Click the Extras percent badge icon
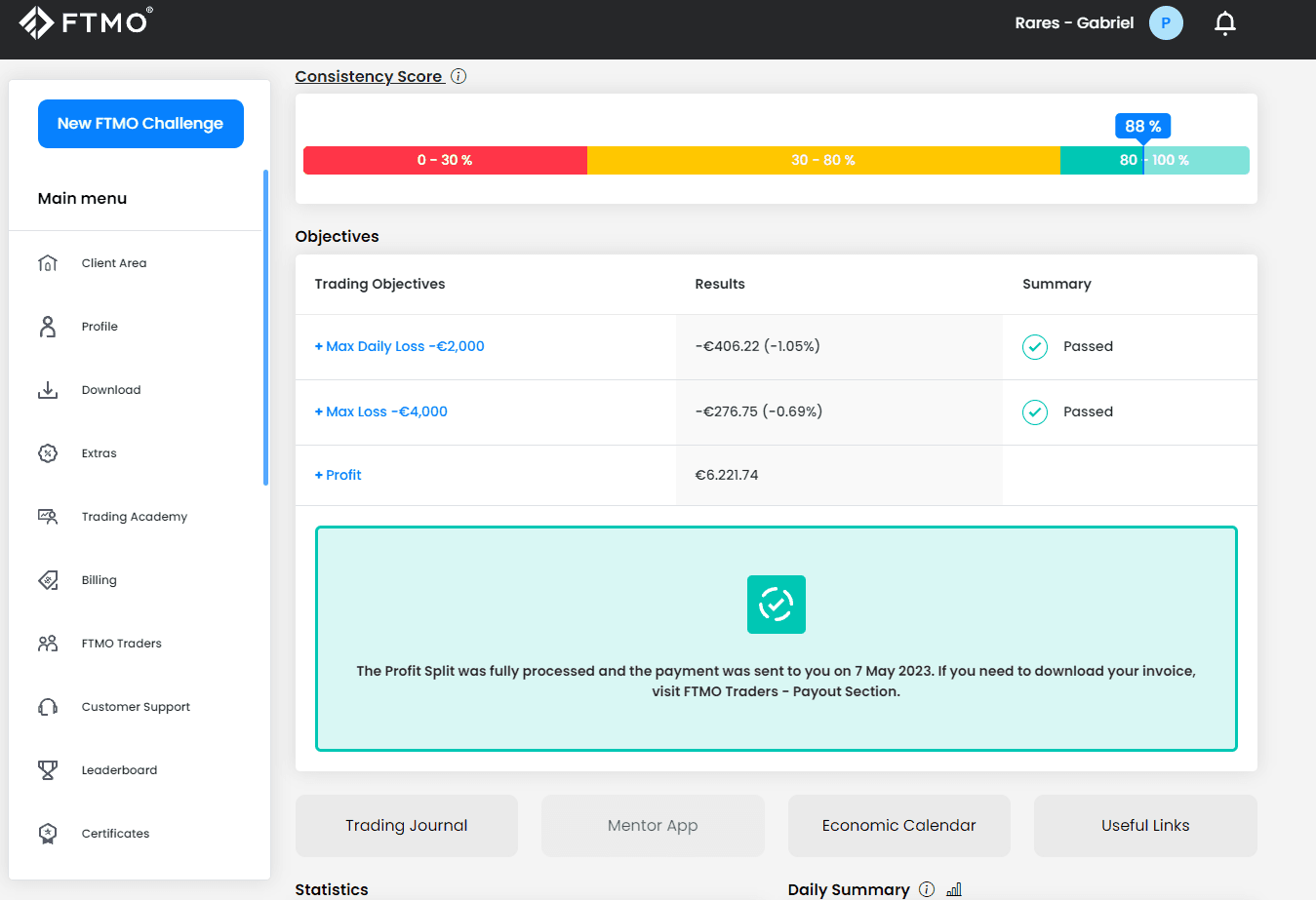This screenshot has height=900, width=1316. (x=48, y=453)
